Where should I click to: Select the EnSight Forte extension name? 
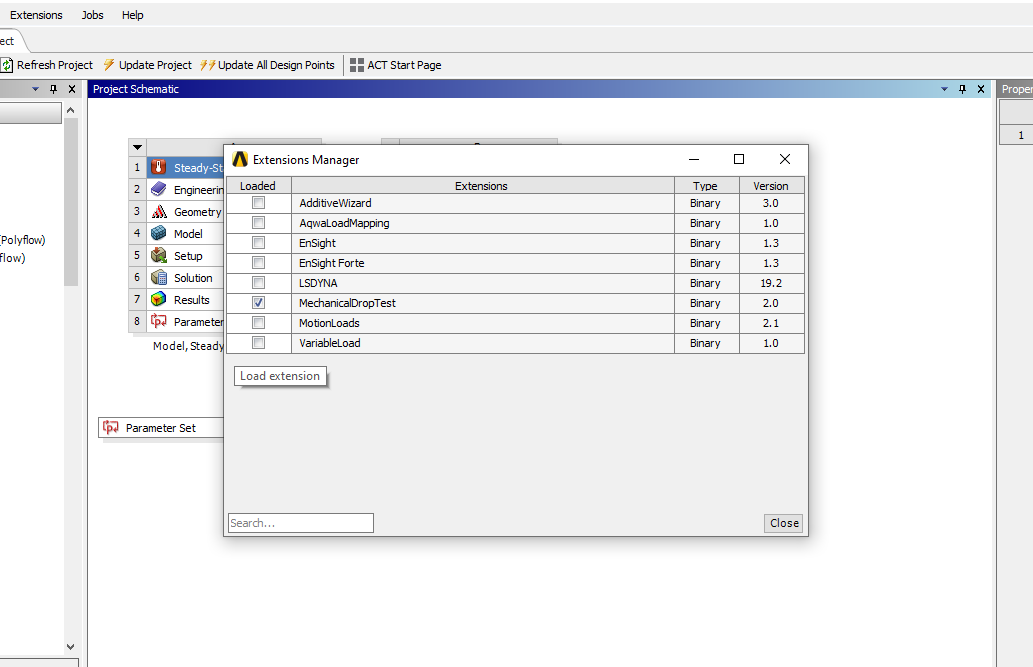click(x=331, y=263)
